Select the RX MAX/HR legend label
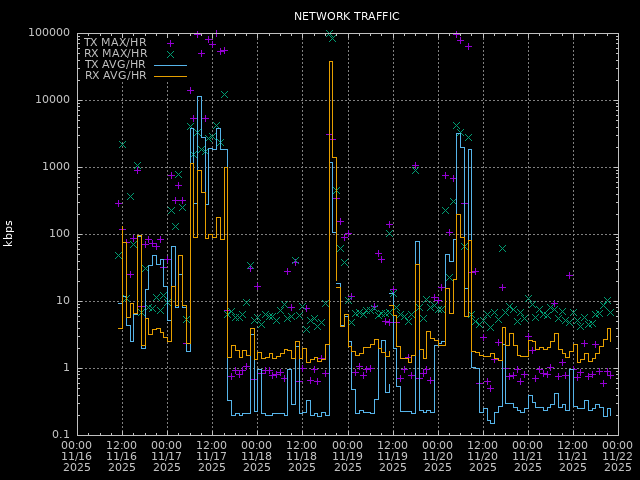The image size is (640, 480). 115,54
